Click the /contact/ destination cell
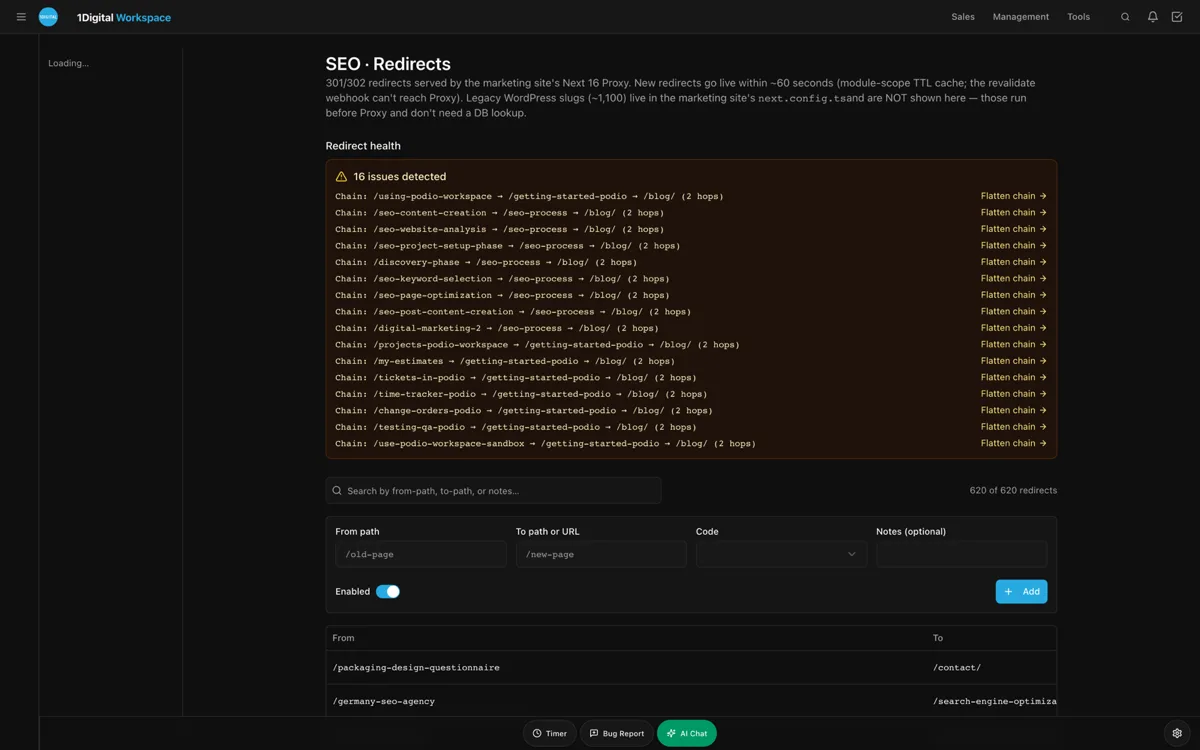This screenshot has width=1200, height=750. tap(957, 667)
